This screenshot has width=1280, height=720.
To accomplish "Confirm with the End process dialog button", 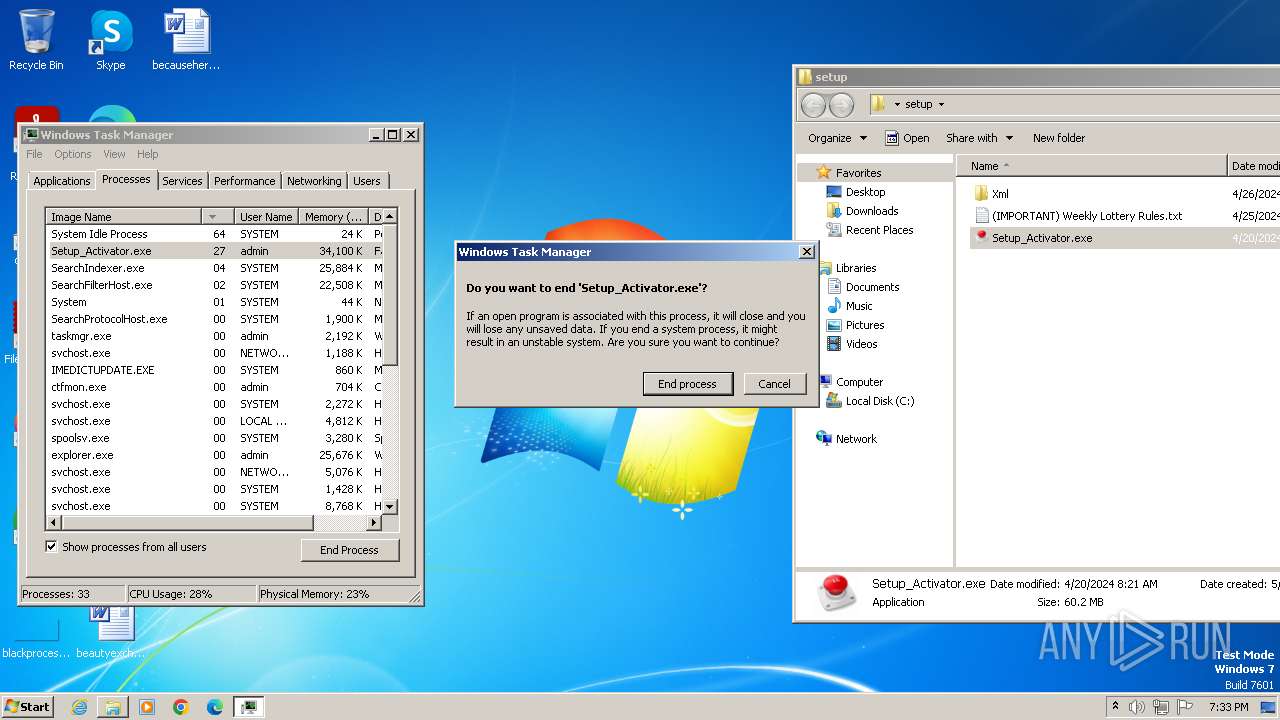I will tap(687, 384).
